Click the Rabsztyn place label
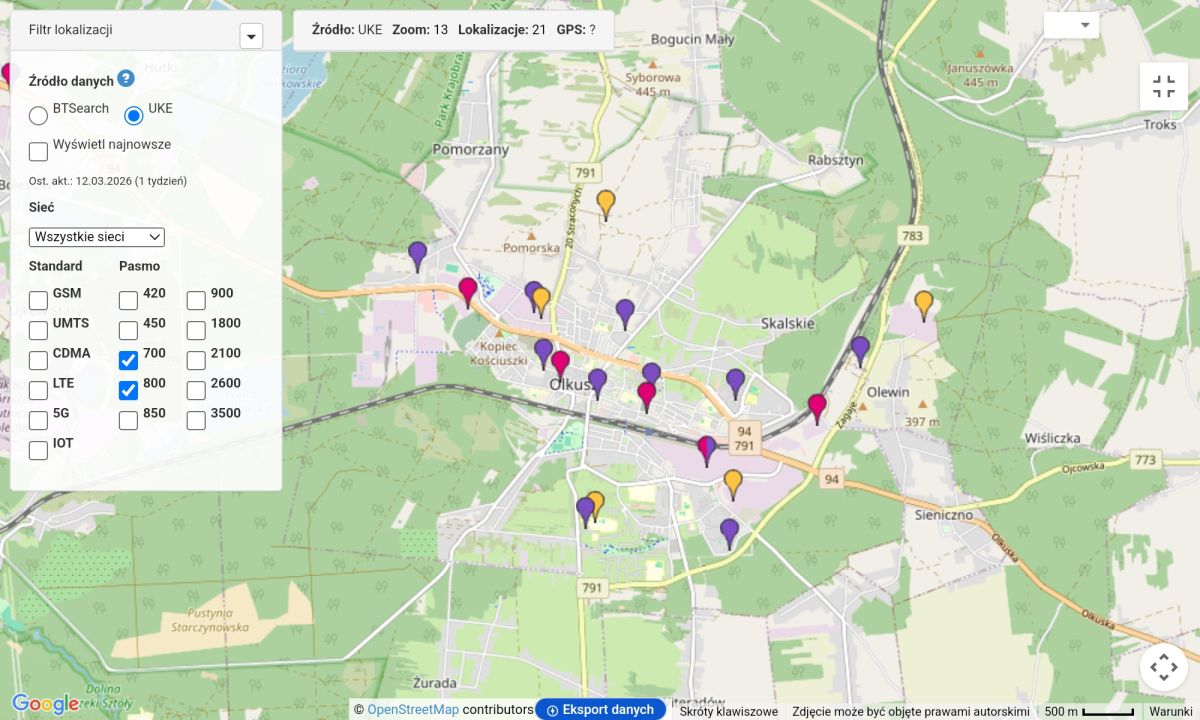This screenshot has height=720, width=1200. (835, 159)
